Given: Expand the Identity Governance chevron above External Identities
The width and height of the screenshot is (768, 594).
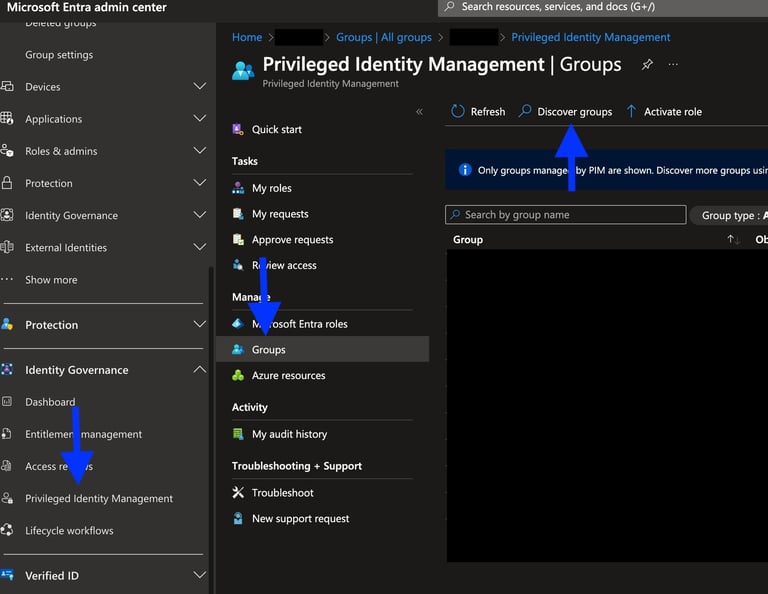Looking at the screenshot, I should click(x=199, y=215).
